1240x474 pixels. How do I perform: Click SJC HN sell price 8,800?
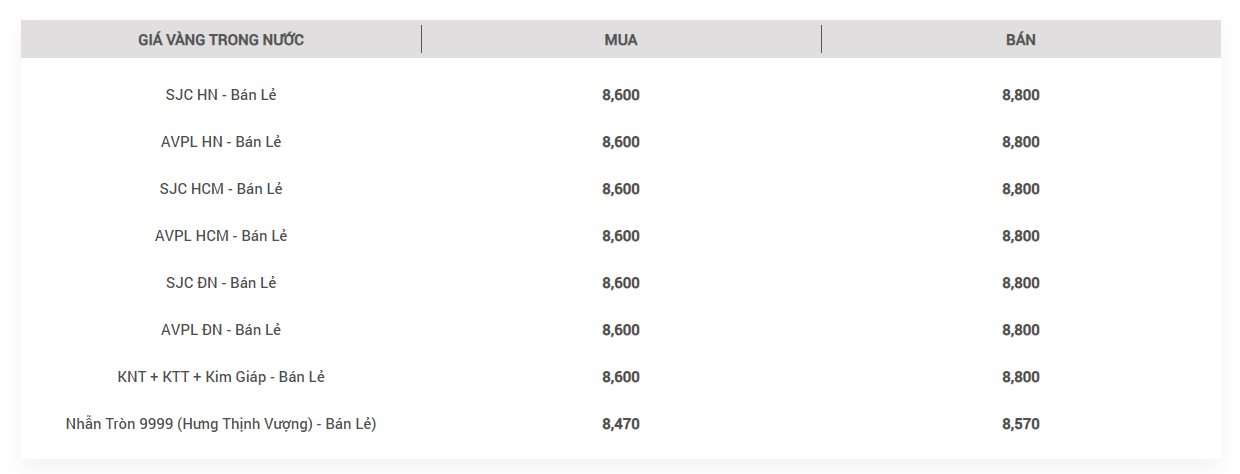tap(1021, 95)
